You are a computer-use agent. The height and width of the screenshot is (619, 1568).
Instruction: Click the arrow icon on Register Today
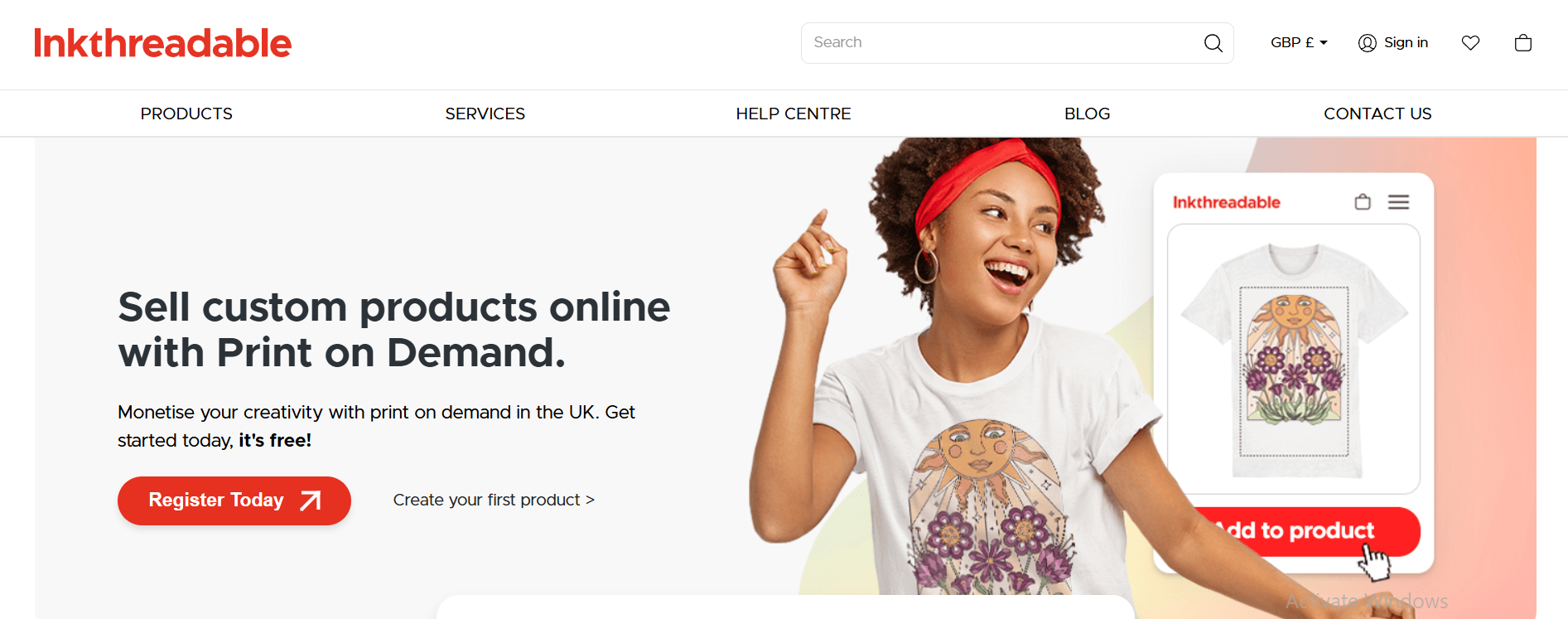[x=310, y=501]
